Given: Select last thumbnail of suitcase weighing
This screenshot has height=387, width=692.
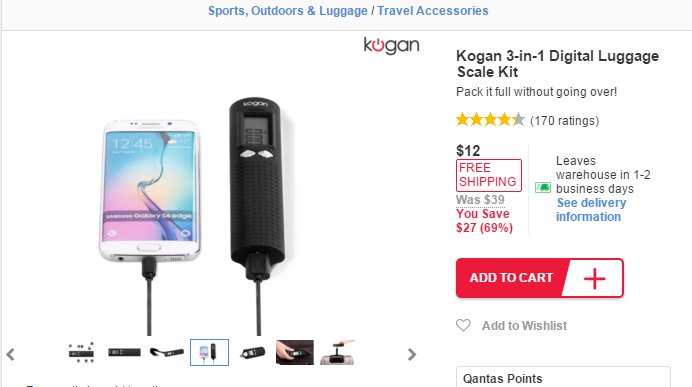Looking at the screenshot, I should click(338, 352).
